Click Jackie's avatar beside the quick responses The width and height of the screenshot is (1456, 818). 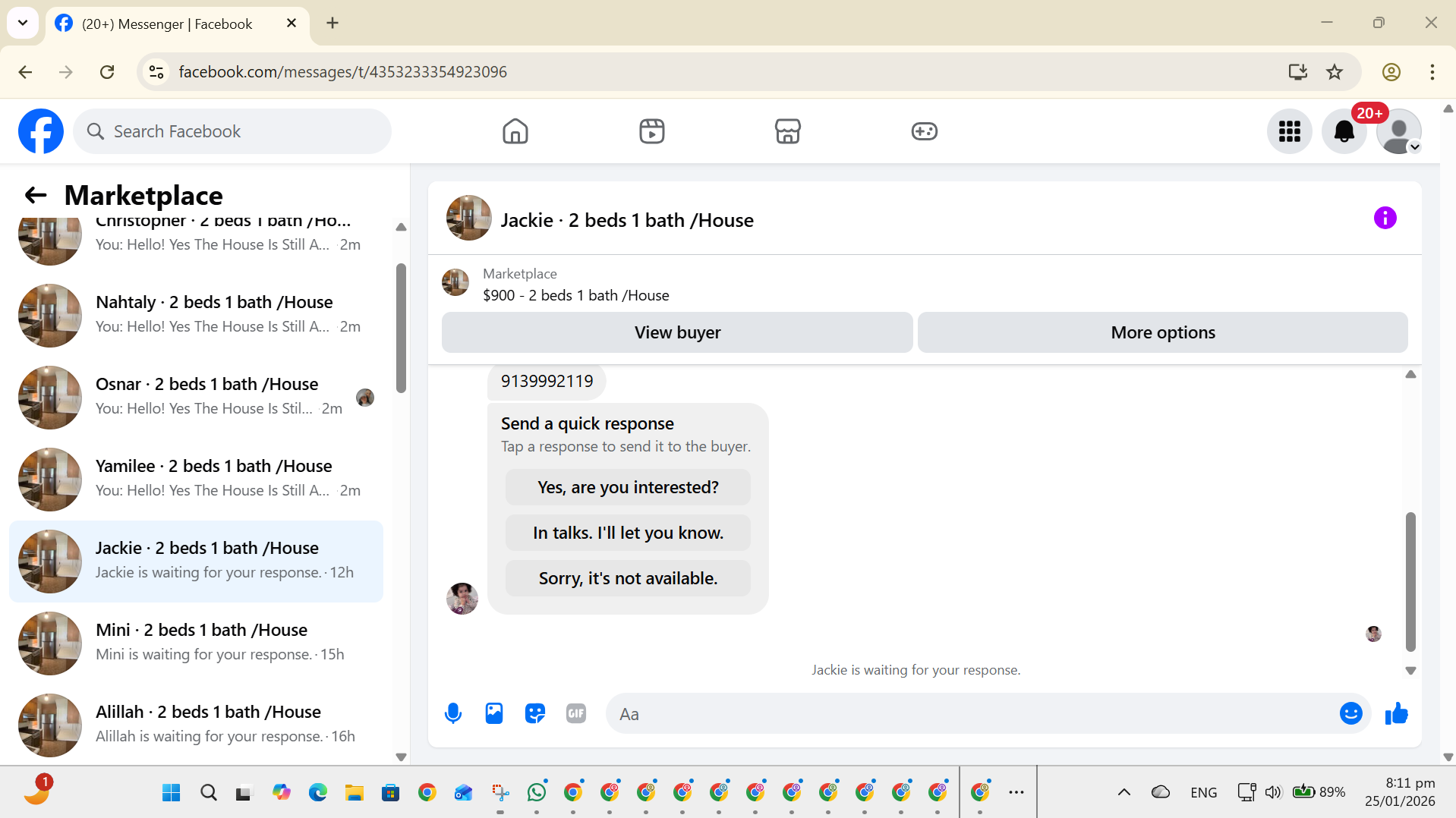(462, 599)
